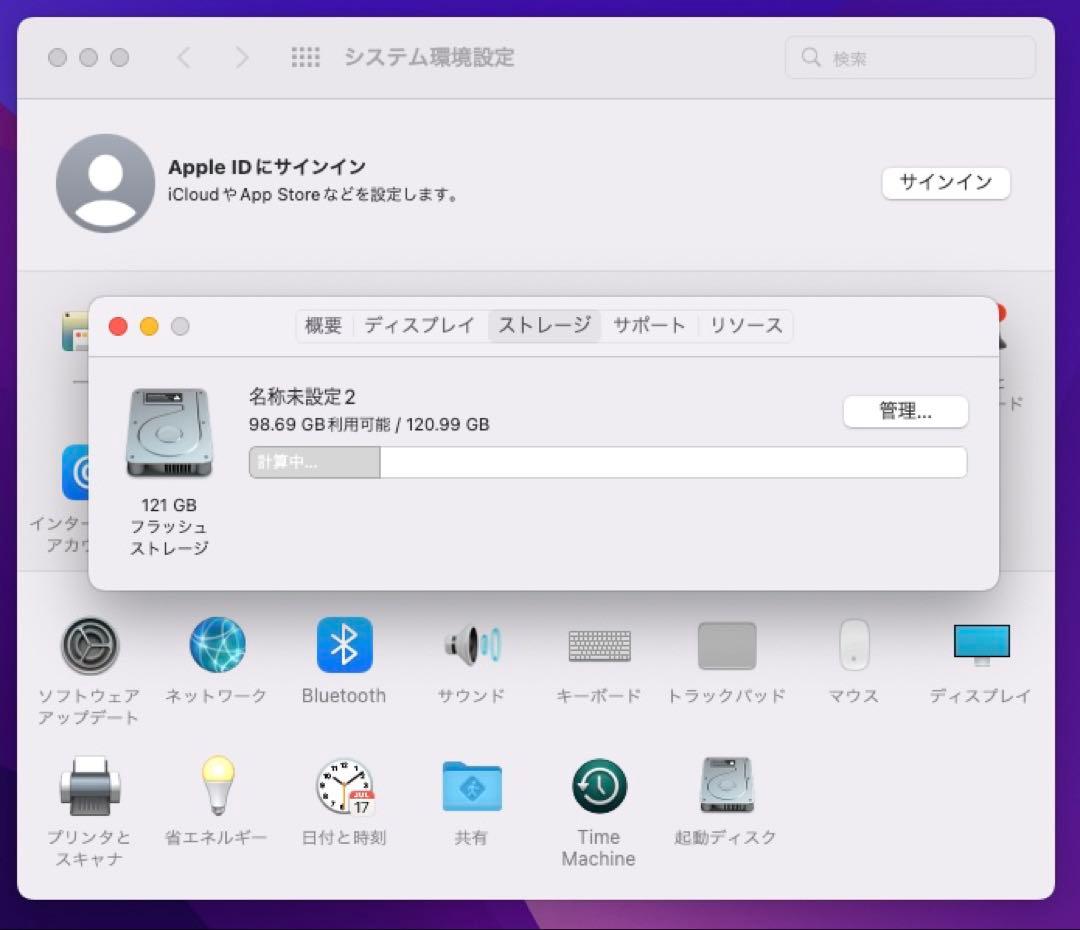Screen dimensions: 1080x930
Task: Open the 共有 (Sharing) preference pane
Action: coord(470,788)
